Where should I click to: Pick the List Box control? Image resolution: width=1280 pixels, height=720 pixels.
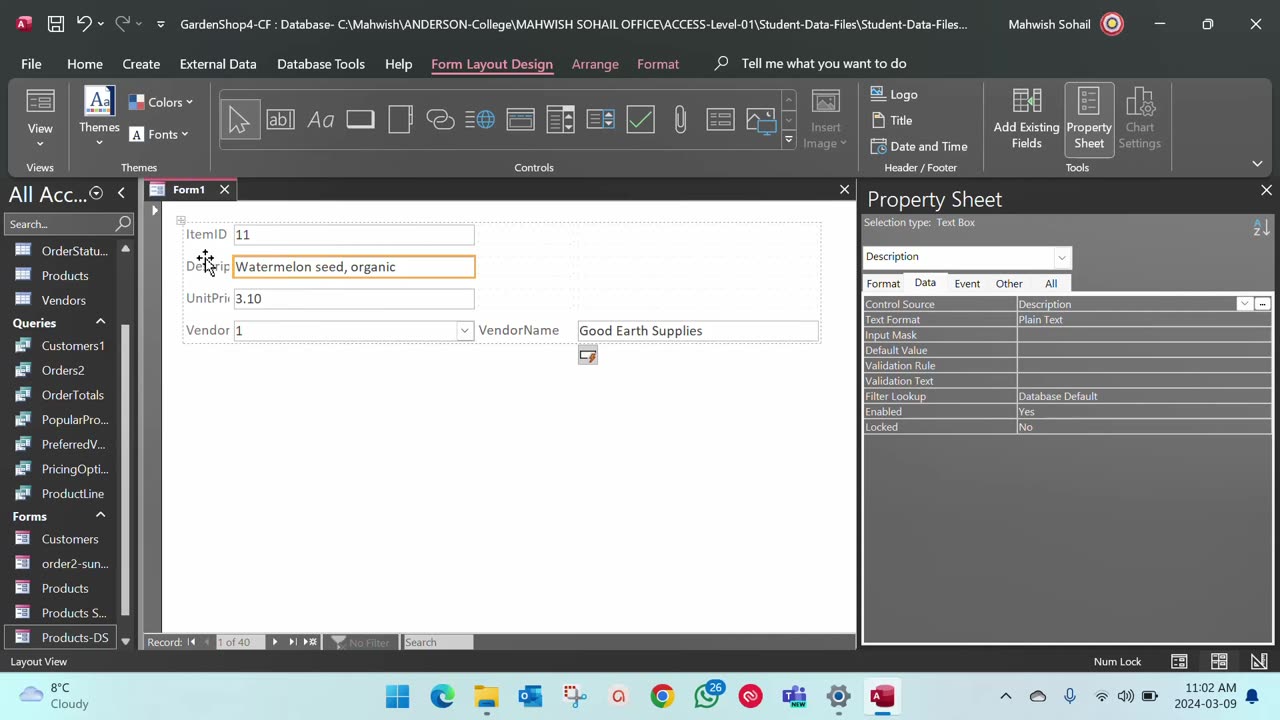click(600, 120)
